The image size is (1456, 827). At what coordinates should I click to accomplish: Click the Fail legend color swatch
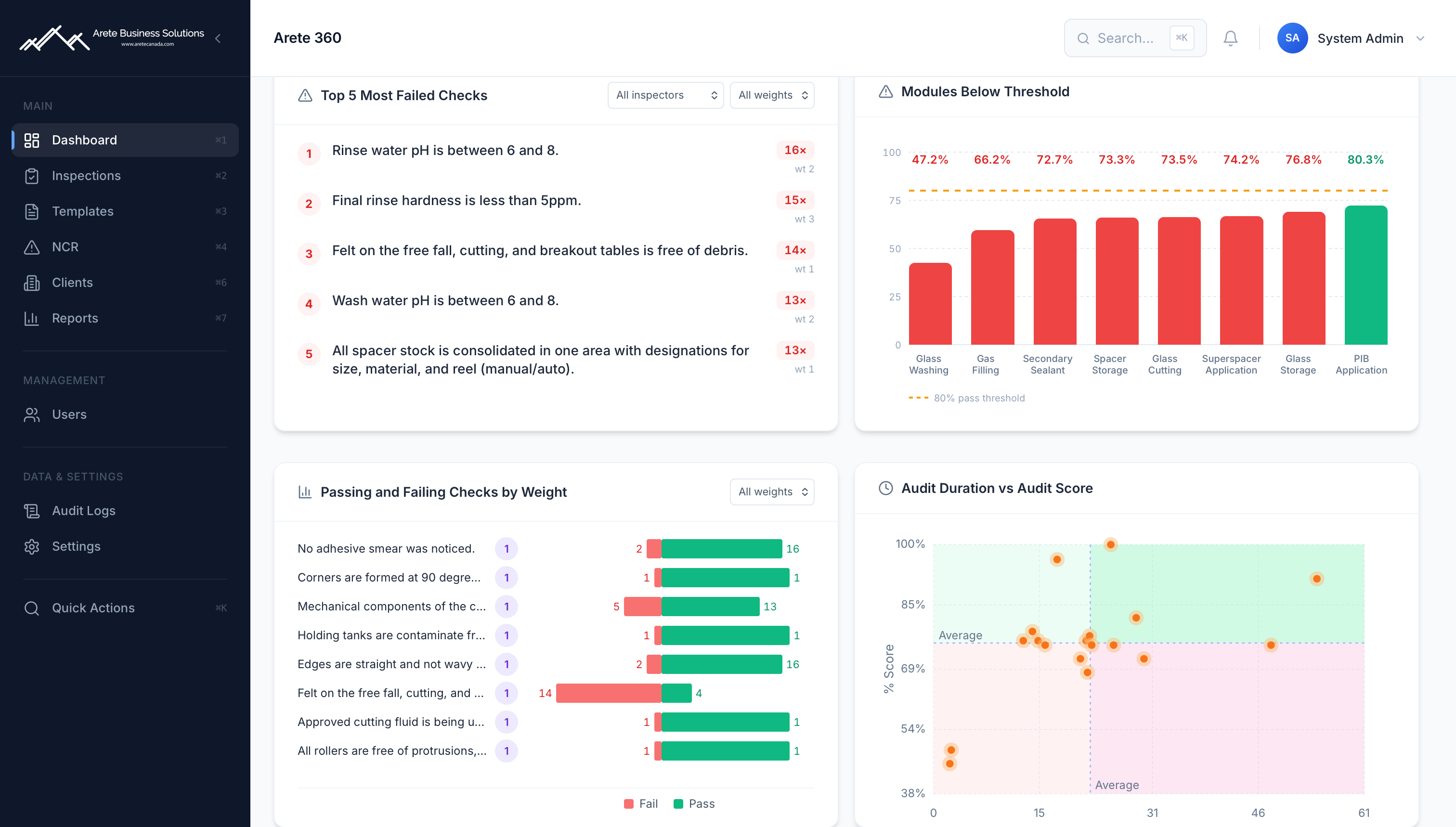click(628, 804)
